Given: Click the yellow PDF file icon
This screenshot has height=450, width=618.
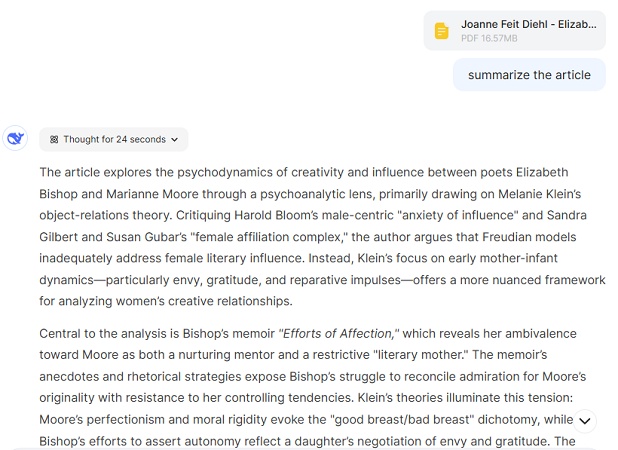Looking at the screenshot, I should coord(441,31).
